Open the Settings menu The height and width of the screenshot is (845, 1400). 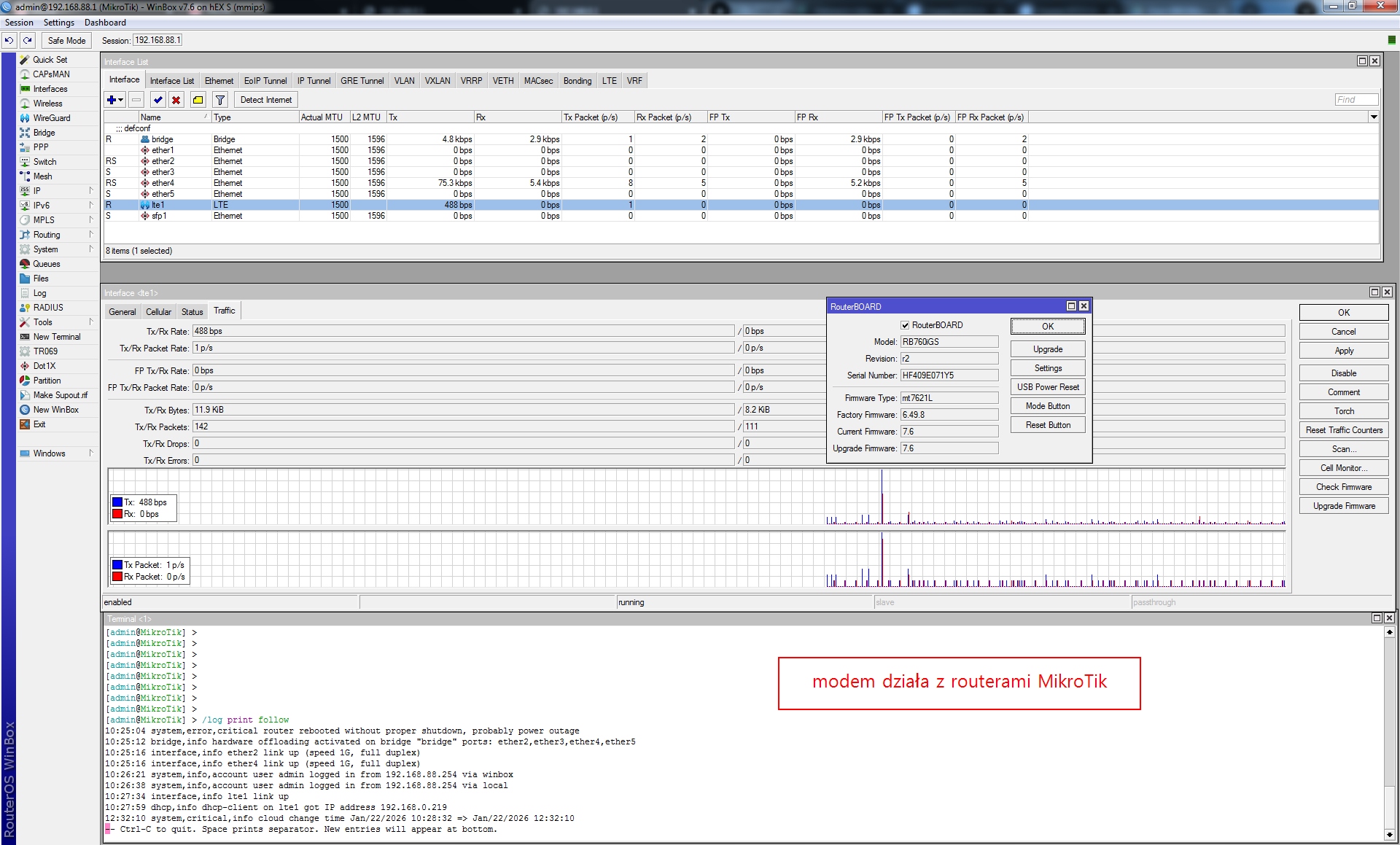58,23
